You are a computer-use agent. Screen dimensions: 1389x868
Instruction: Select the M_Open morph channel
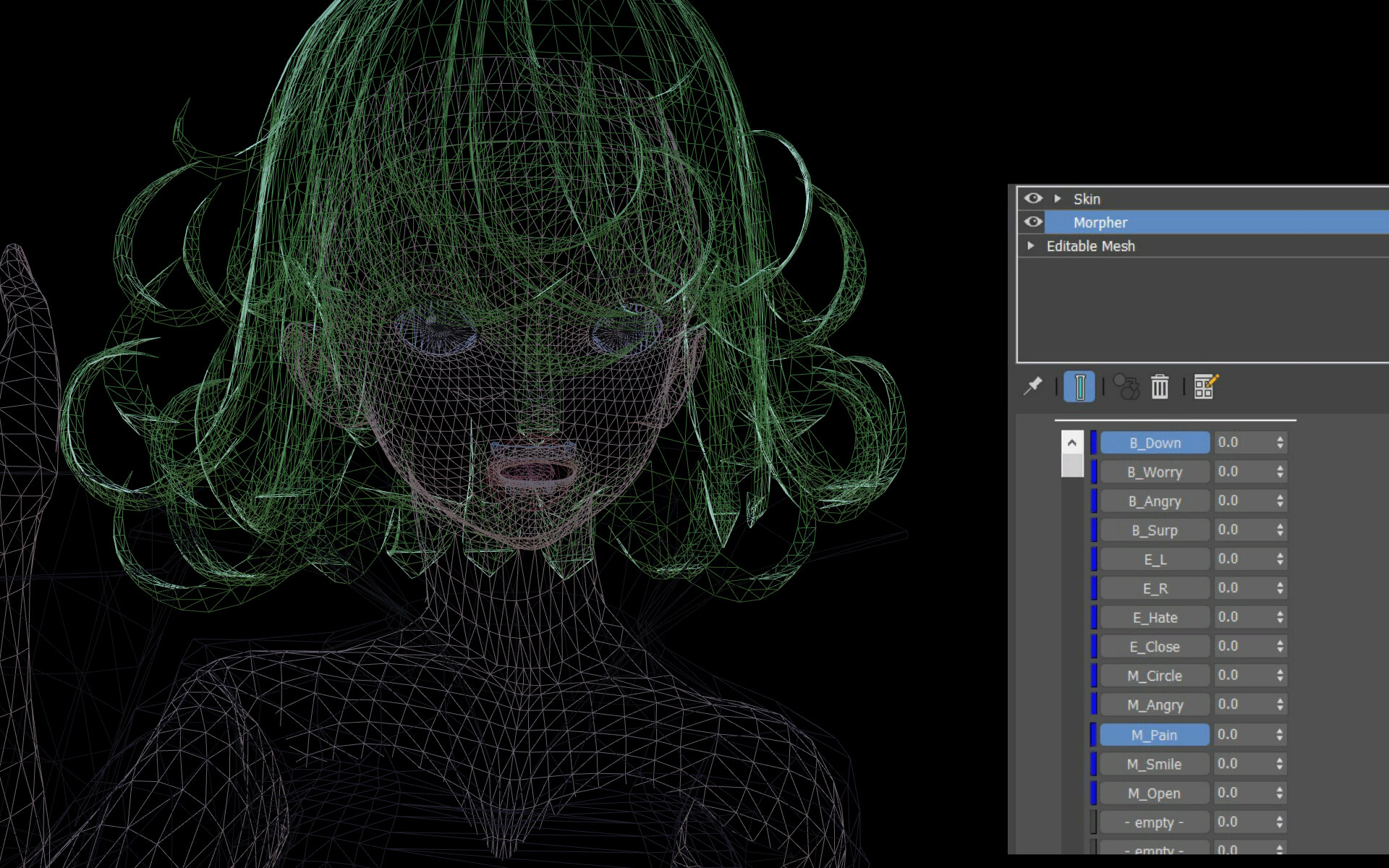click(1155, 793)
